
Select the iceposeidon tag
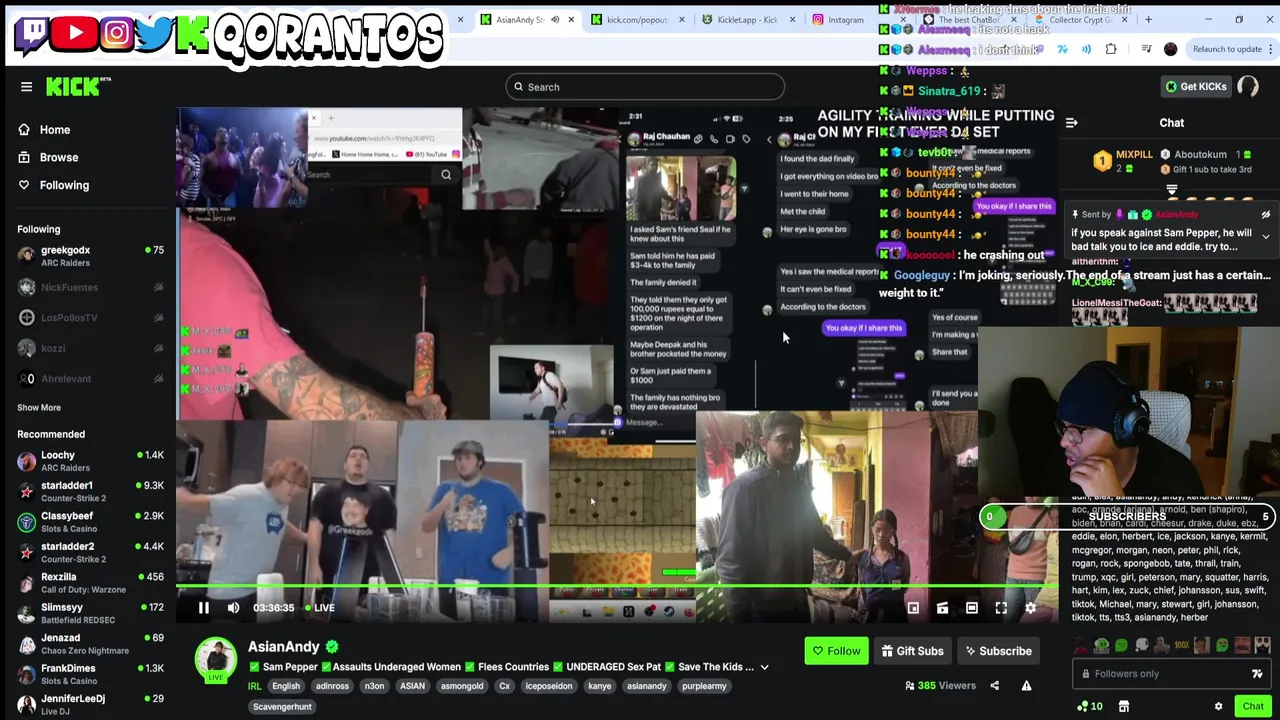pos(549,686)
